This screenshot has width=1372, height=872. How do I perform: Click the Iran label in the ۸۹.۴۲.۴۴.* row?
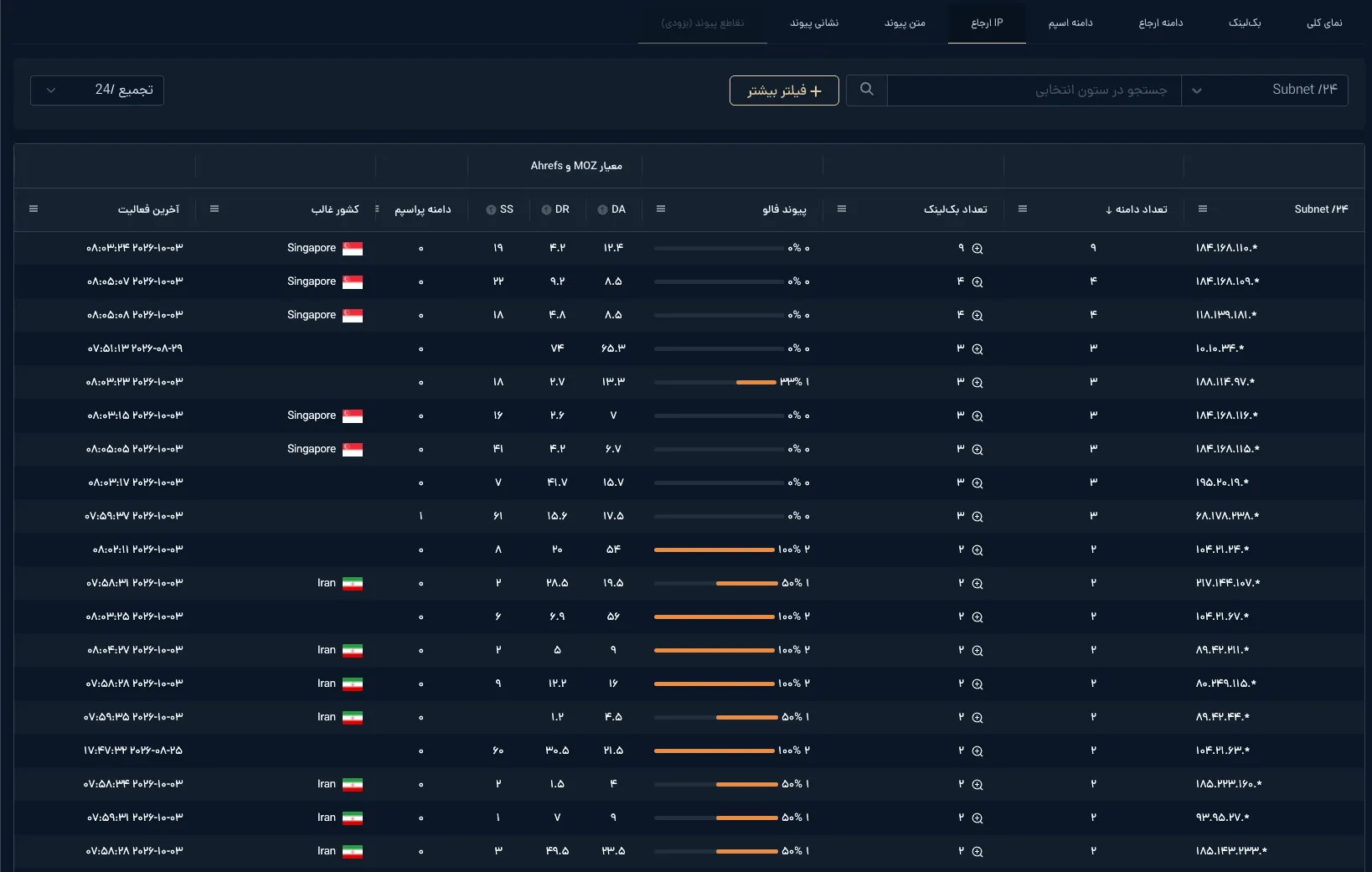[327, 717]
